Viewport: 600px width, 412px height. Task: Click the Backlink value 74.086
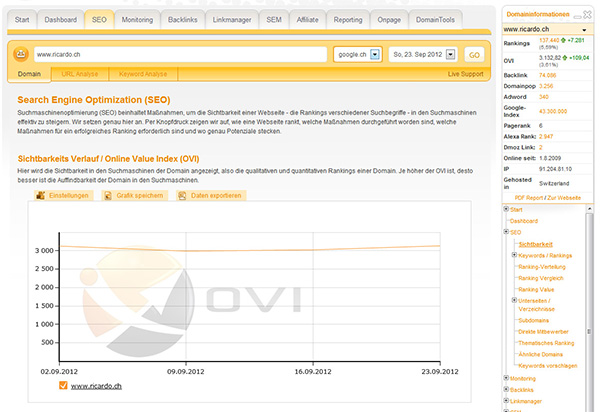click(548, 75)
